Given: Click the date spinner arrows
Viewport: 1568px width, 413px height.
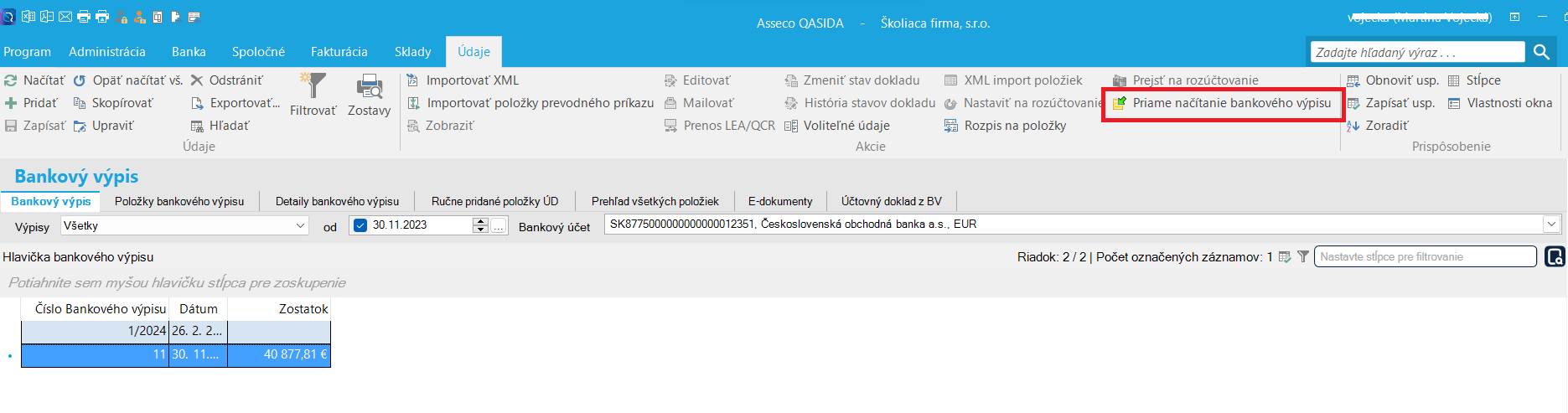Looking at the screenshot, I should [x=480, y=225].
